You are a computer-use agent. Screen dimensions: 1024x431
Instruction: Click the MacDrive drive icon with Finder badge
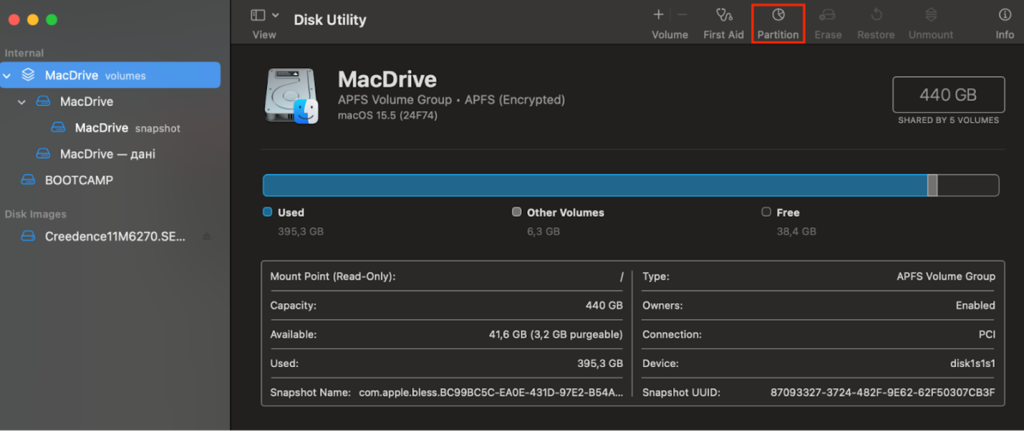click(291, 95)
